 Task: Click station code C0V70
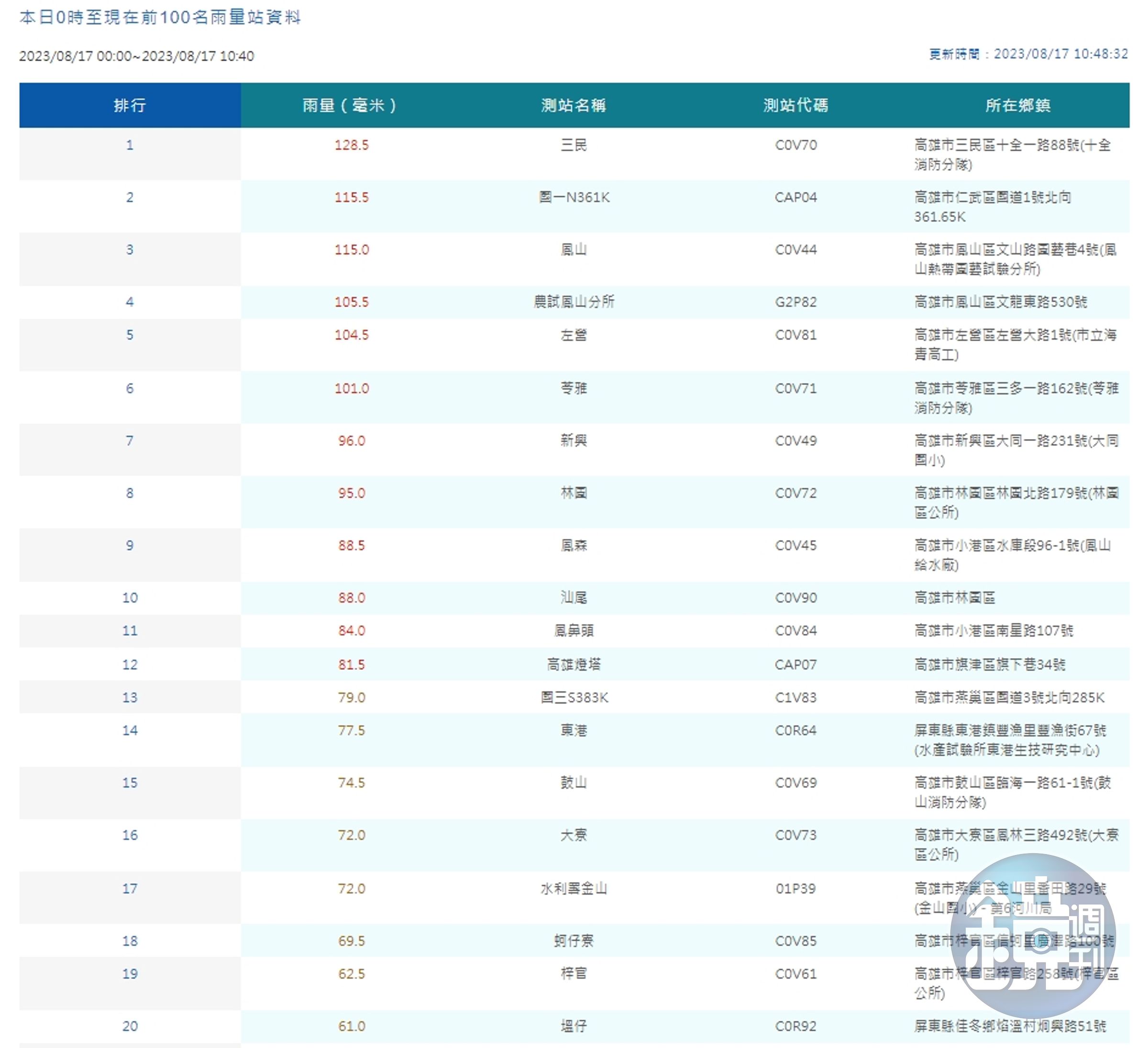[795, 145]
